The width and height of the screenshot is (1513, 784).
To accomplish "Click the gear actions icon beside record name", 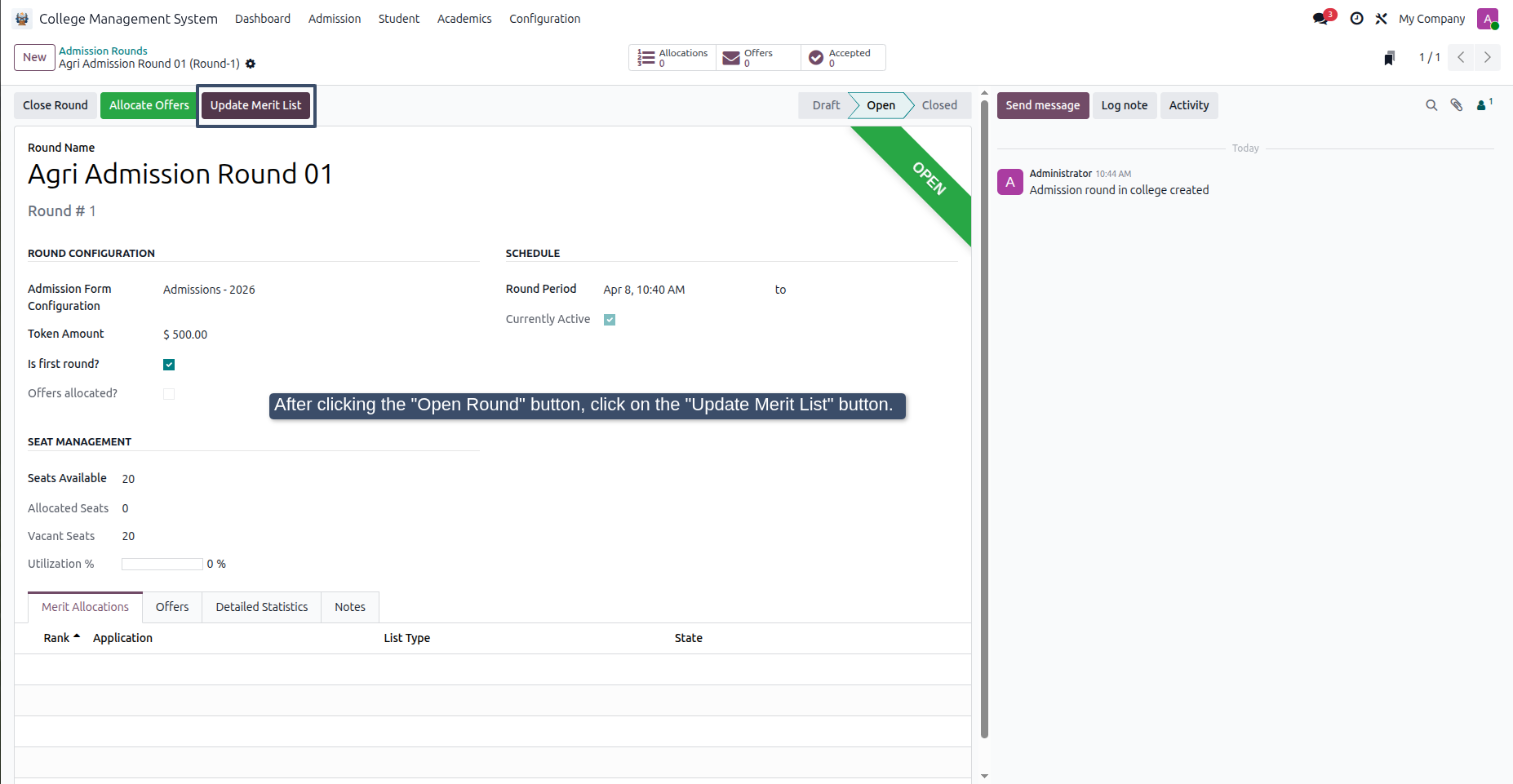I will [x=251, y=64].
